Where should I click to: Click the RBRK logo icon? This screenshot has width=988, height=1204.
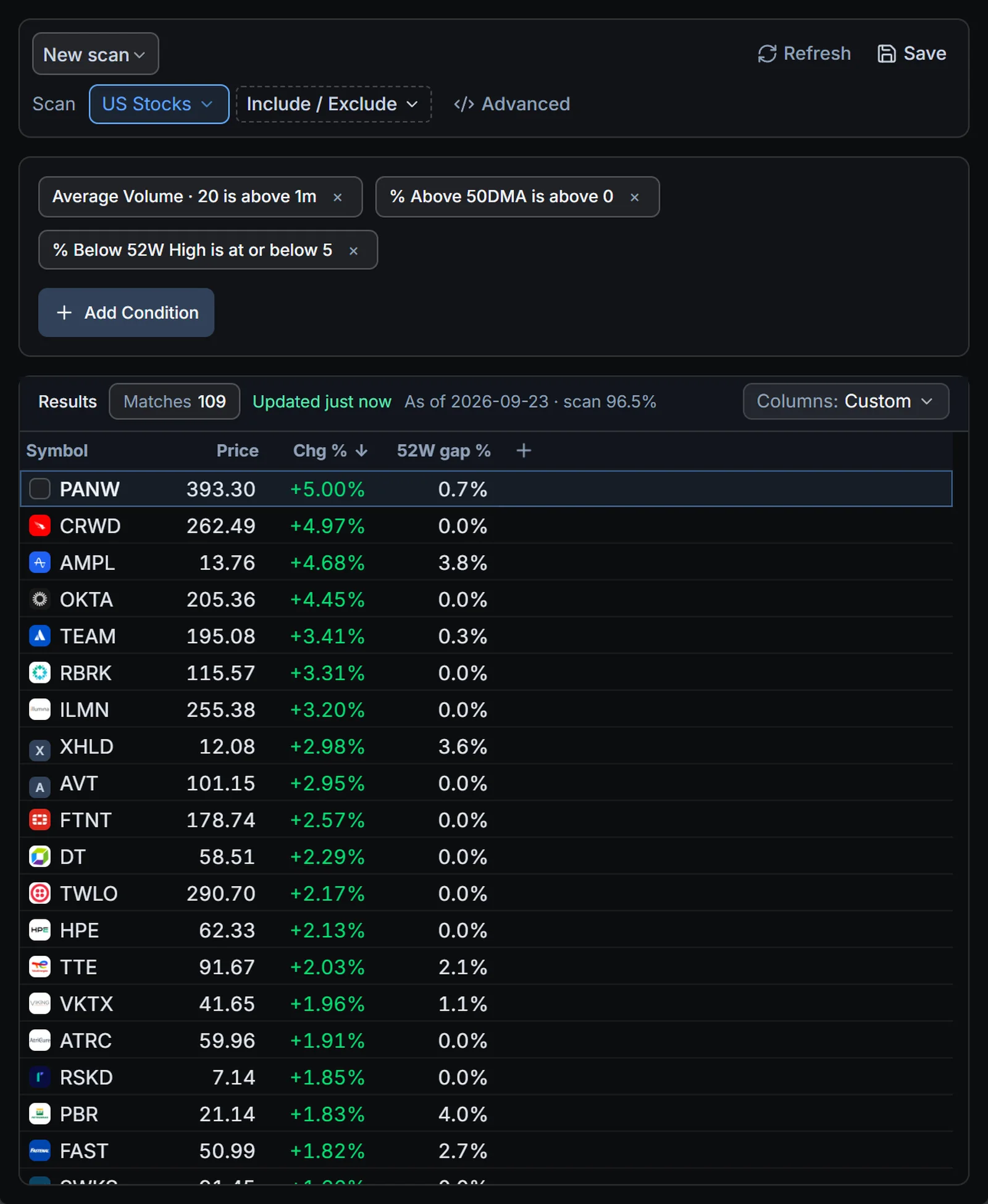(x=40, y=673)
